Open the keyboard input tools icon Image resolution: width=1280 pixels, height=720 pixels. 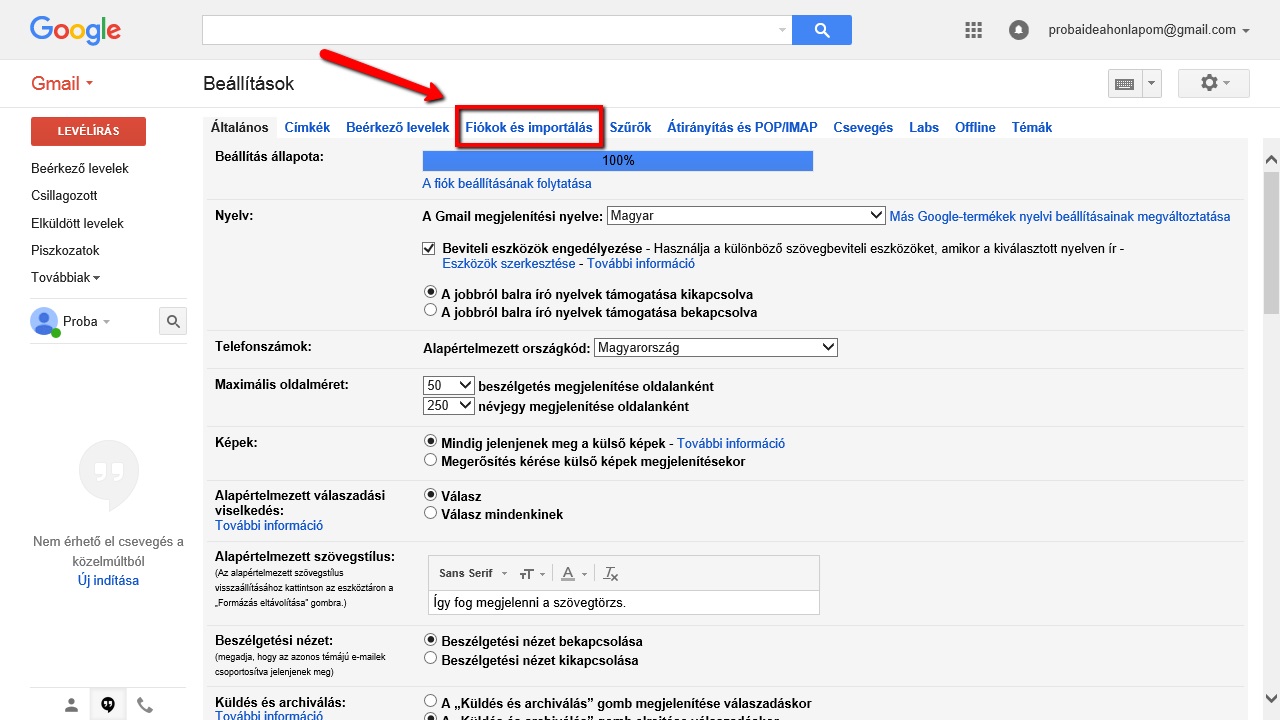(1125, 84)
